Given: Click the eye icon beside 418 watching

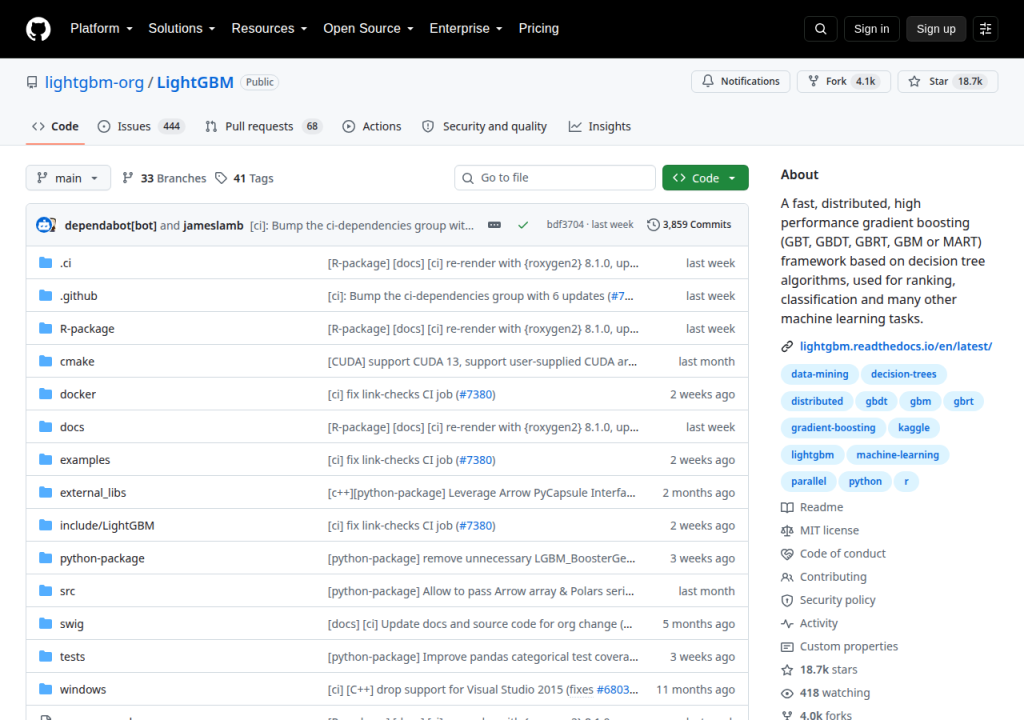Looking at the screenshot, I should (x=787, y=693).
